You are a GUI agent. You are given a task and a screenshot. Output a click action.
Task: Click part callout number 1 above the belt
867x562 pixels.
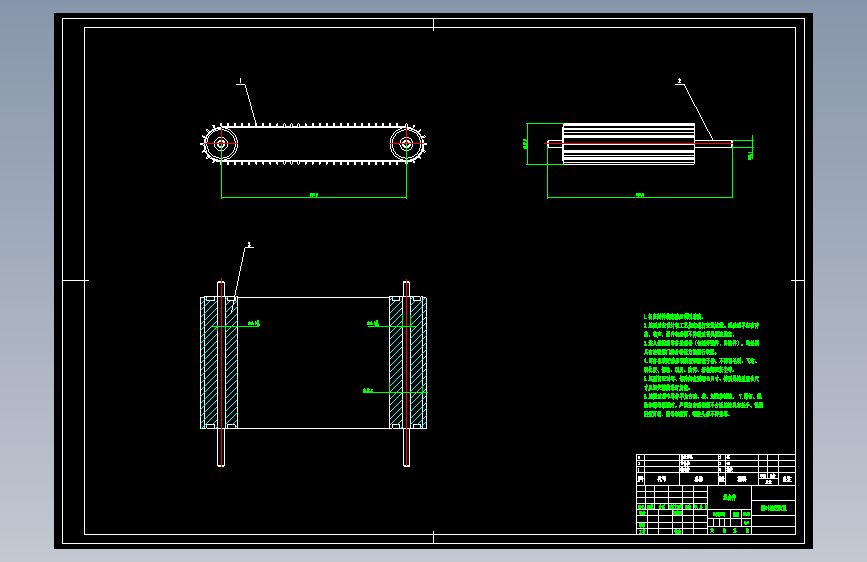point(240,81)
